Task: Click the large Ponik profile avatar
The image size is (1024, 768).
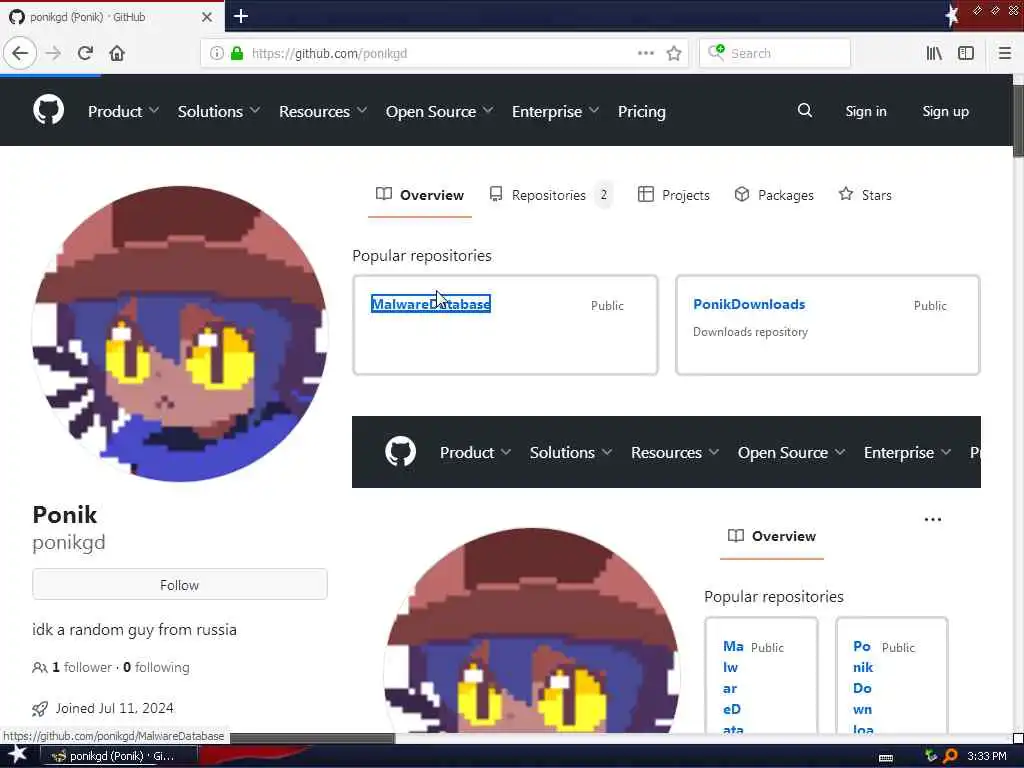Action: (x=180, y=334)
